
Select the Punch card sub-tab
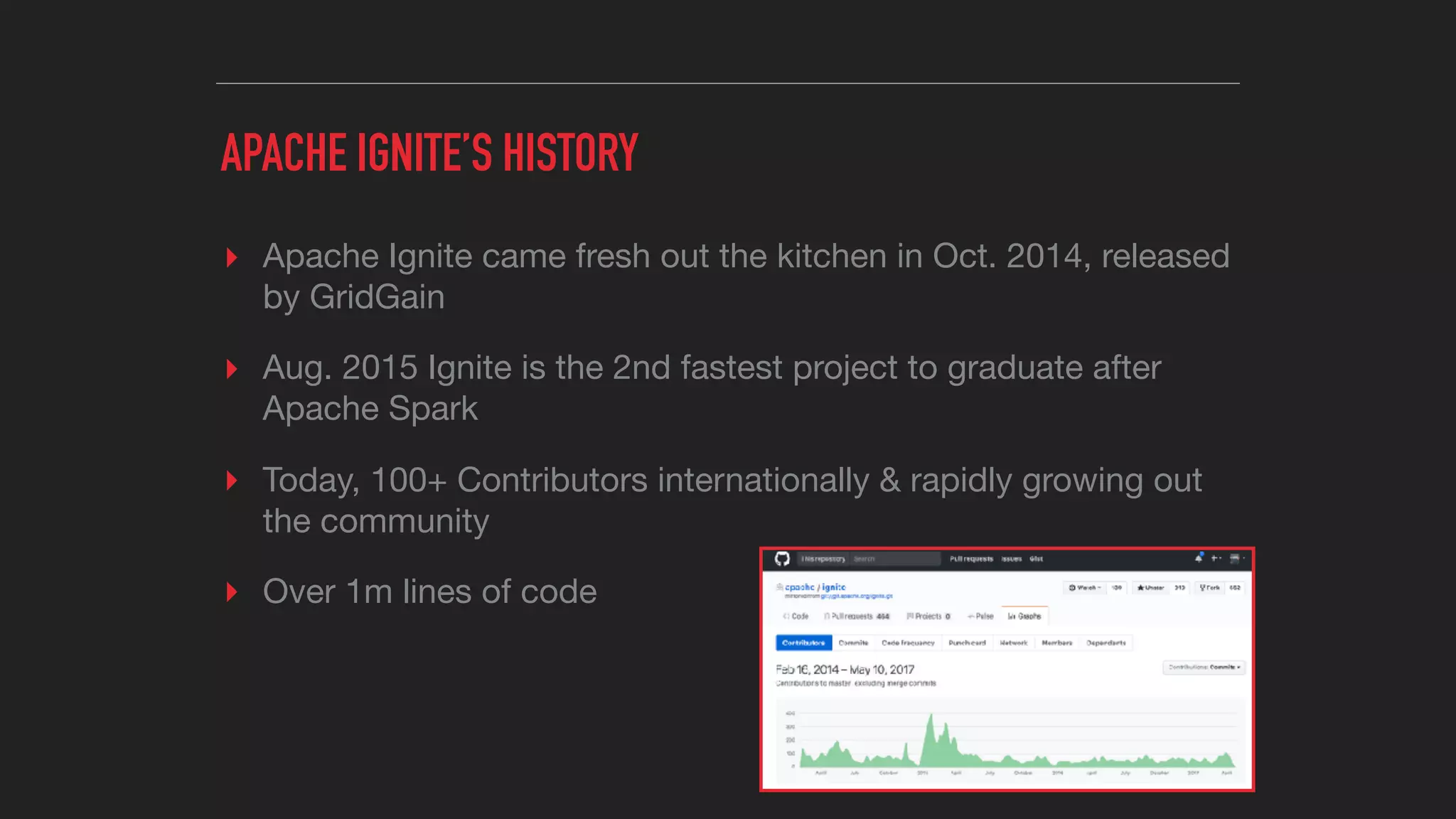(967, 643)
